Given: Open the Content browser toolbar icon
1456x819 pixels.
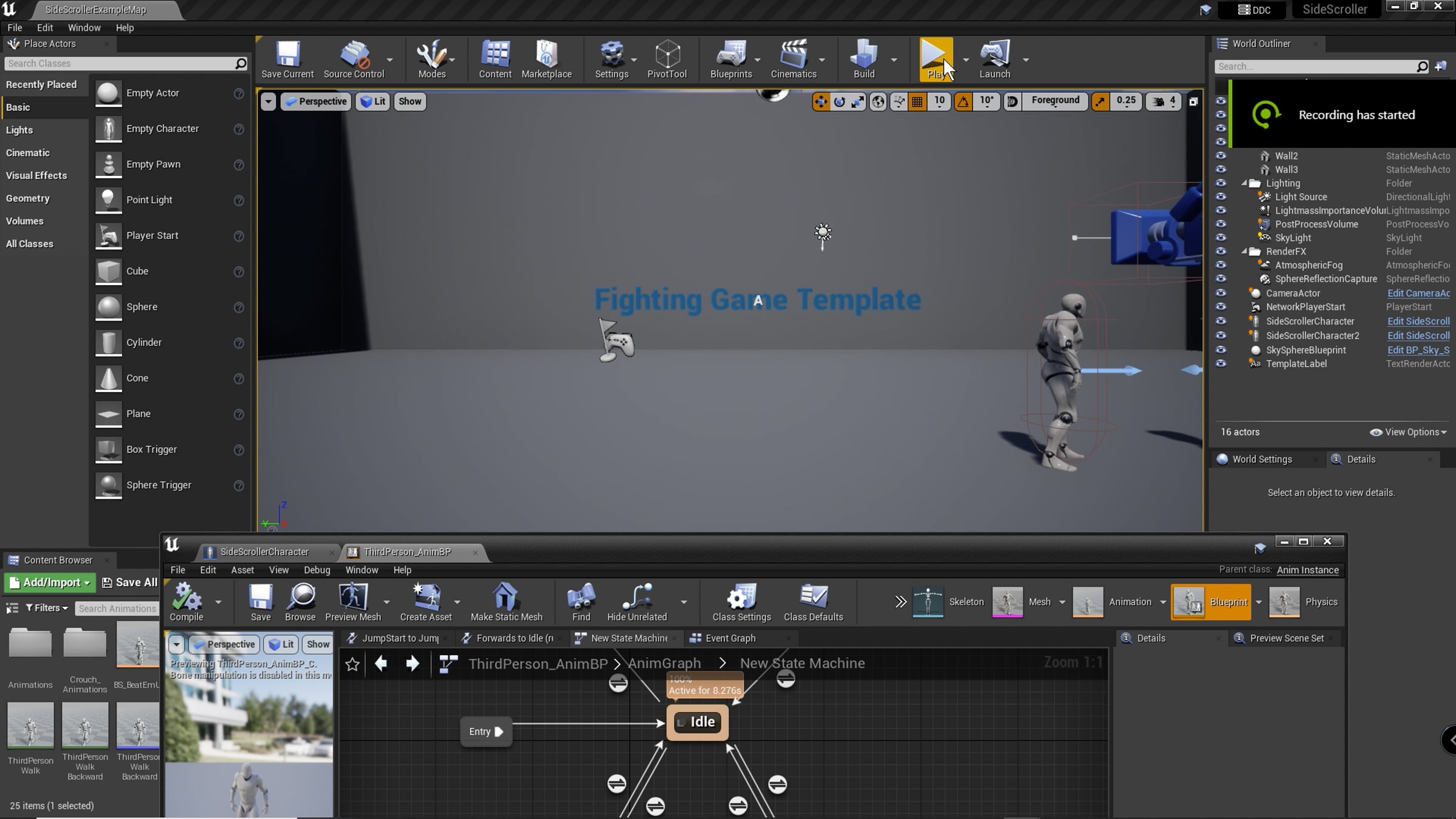Looking at the screenshot, I should (495, 59).
